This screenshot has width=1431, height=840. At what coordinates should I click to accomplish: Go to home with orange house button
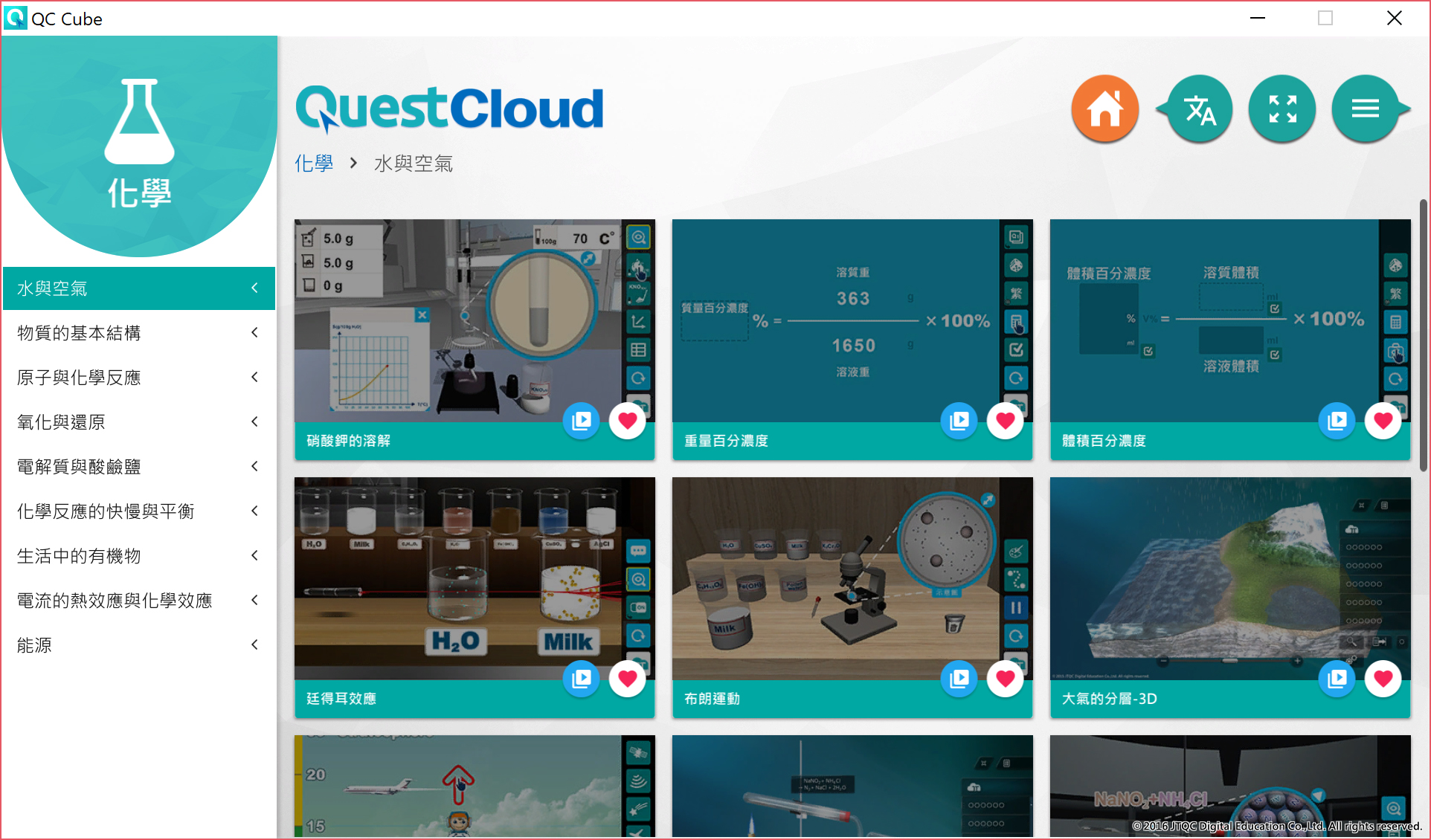pos(1104,109)
